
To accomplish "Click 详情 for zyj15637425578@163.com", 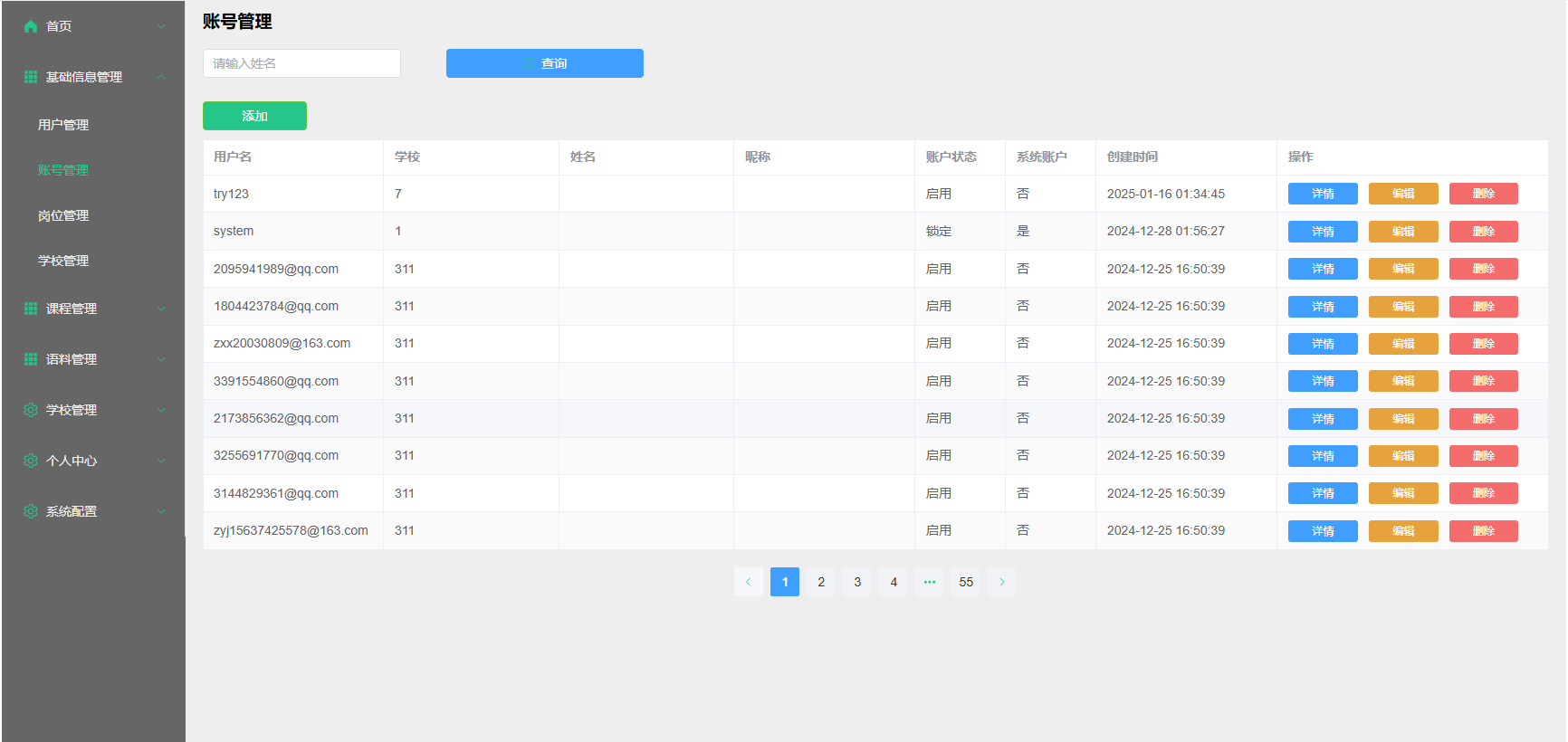I will [x=1323, y=531].
